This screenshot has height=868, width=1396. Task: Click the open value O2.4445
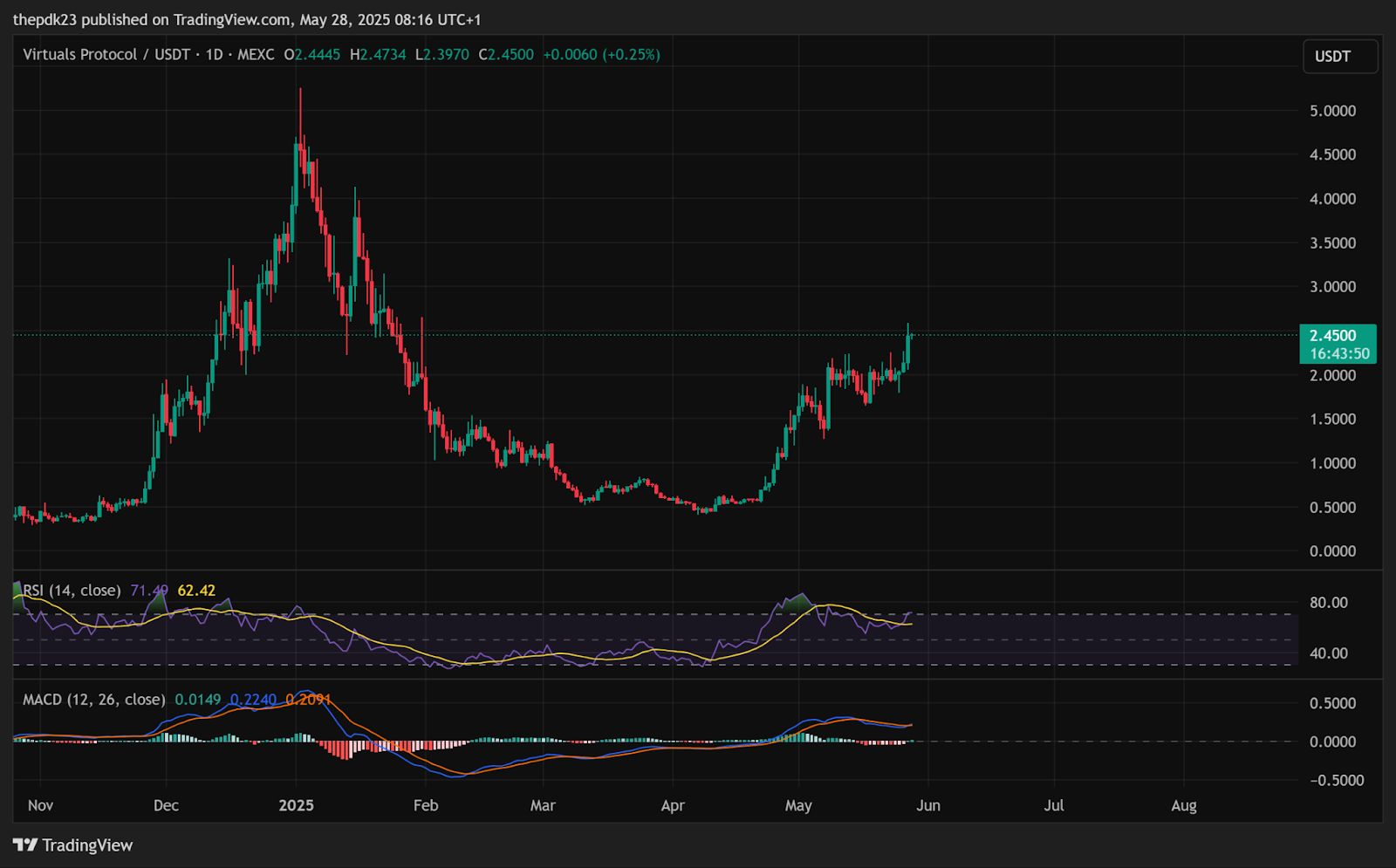point(311,54)
